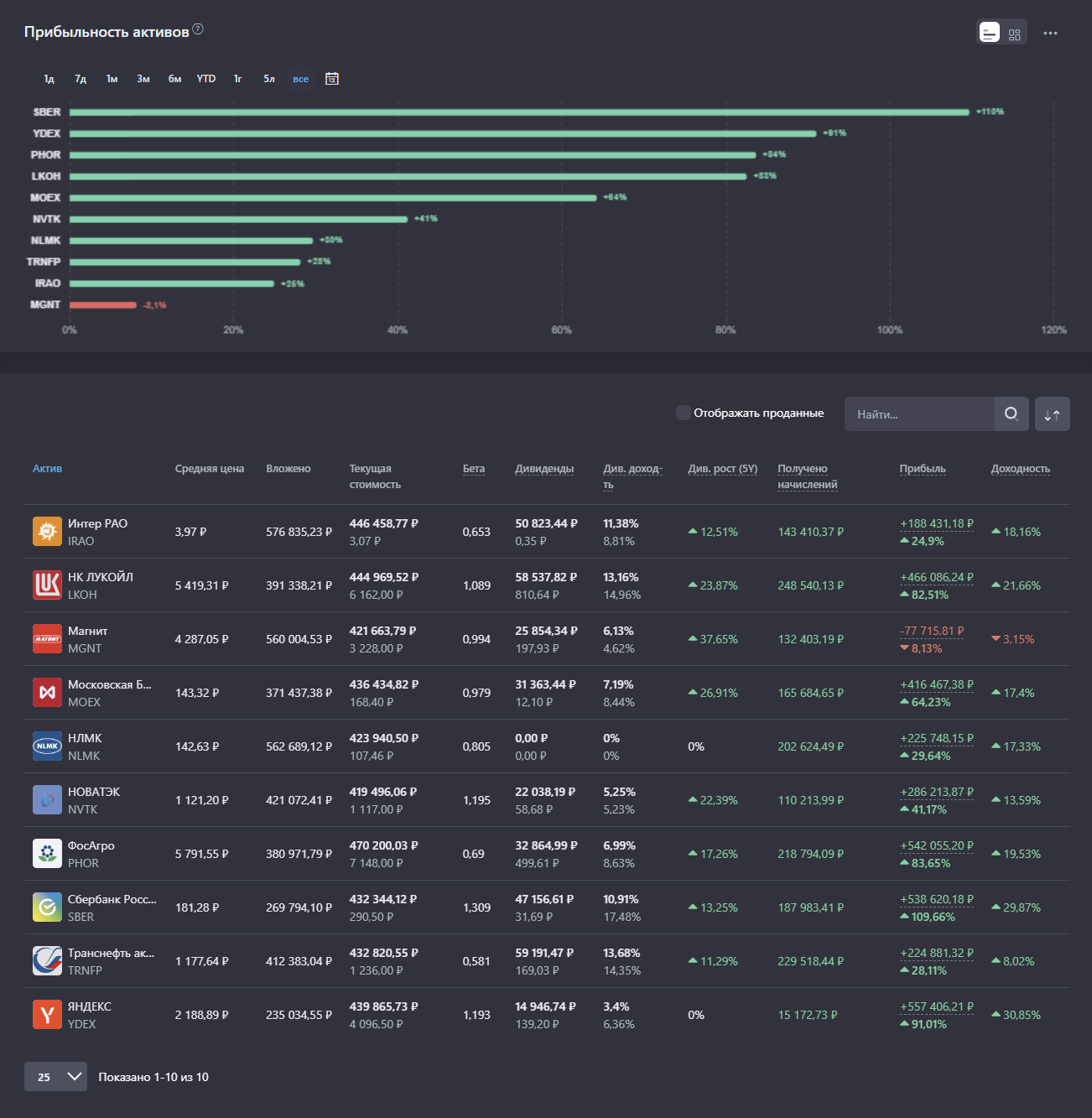Viewport: 1092px width, 1118px height.
Task: Sort table by Прибыль column header
Action: pyautogui.click(x=923, y=469)
